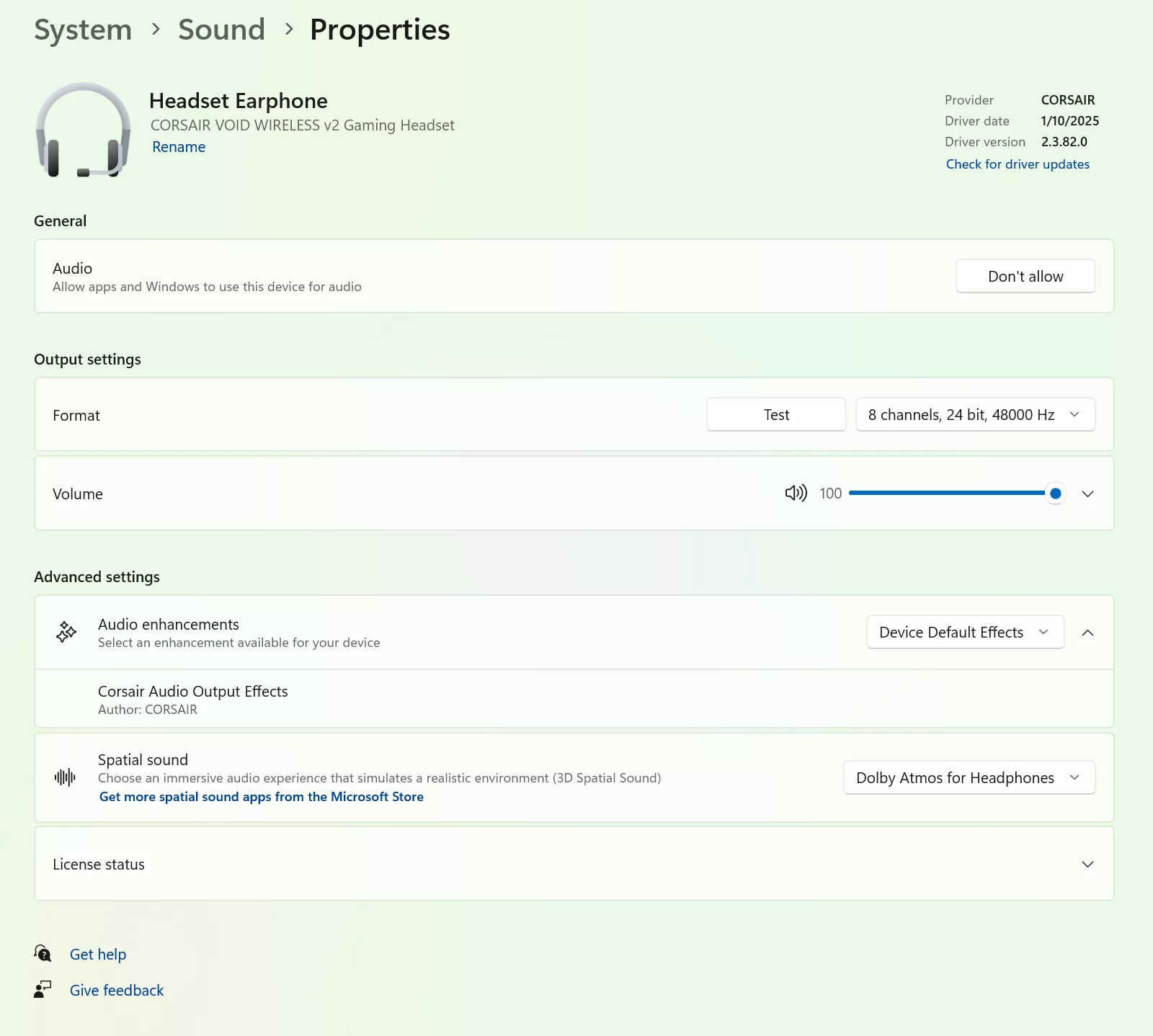
Task: Get more spatial sound apps link
Action: pyautogui.click(x=262, y=797)
